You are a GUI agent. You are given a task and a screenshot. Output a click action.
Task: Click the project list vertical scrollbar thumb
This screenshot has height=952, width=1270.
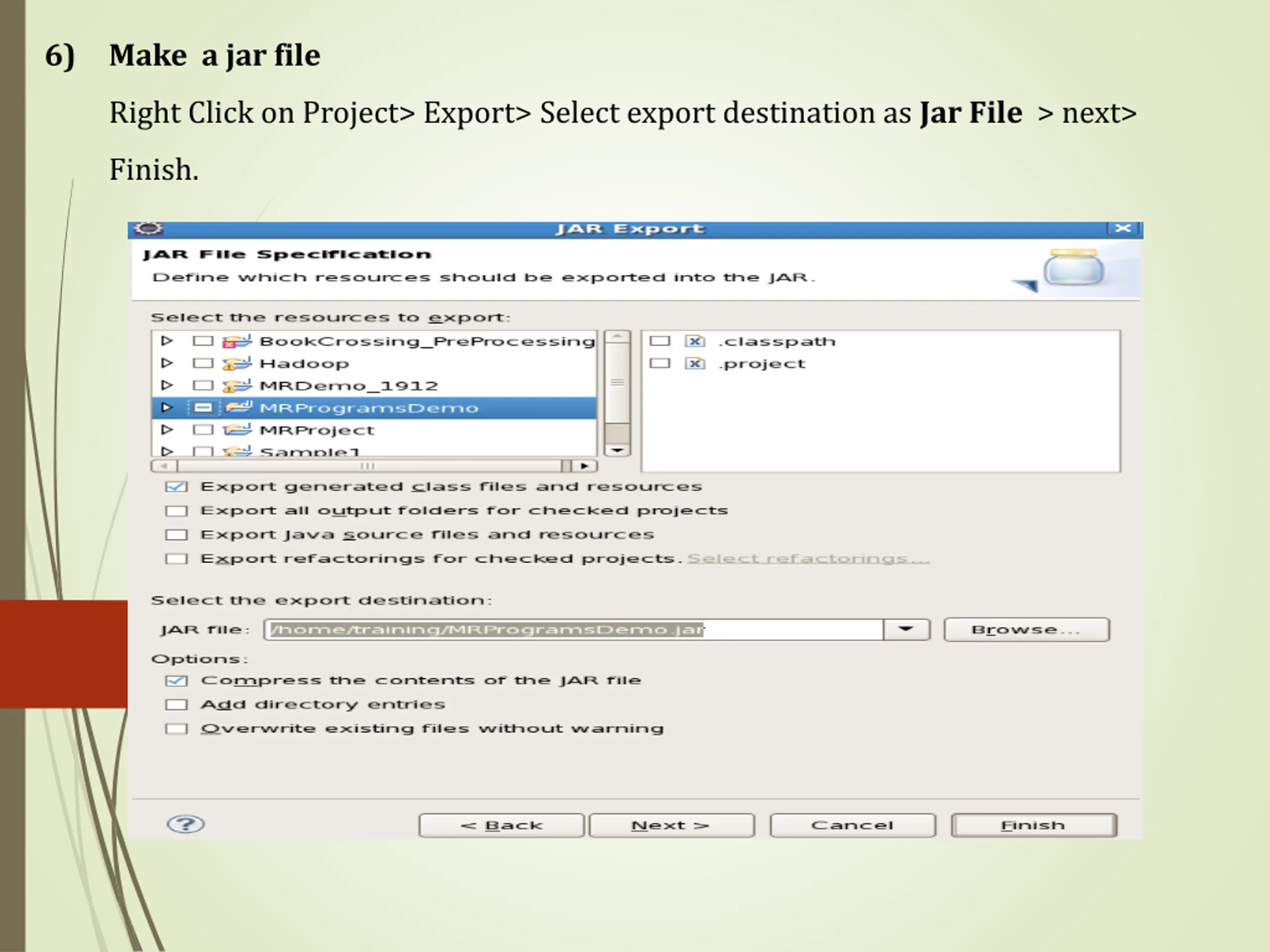618,383
